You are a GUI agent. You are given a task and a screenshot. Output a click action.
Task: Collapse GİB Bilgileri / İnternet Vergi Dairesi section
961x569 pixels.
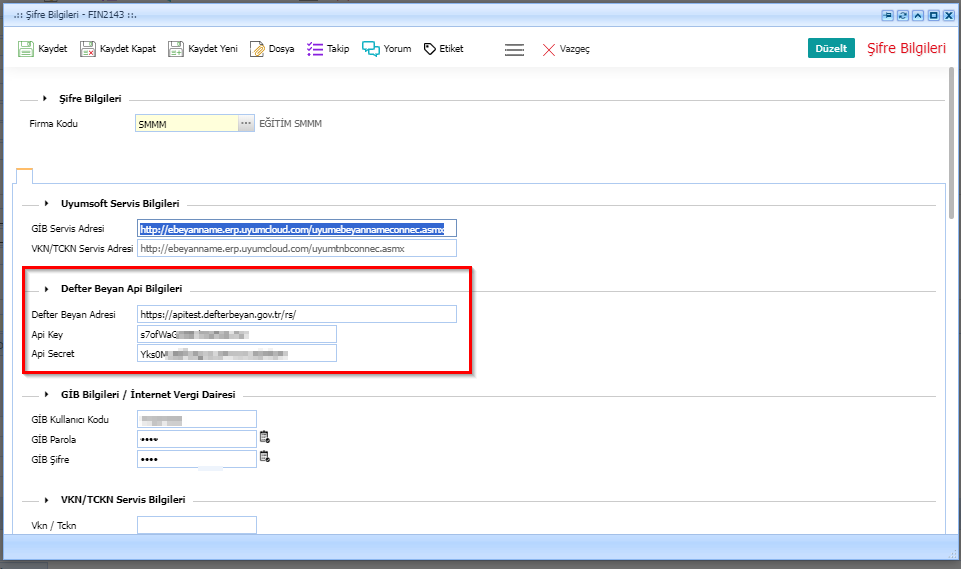(x=47, y=394)
